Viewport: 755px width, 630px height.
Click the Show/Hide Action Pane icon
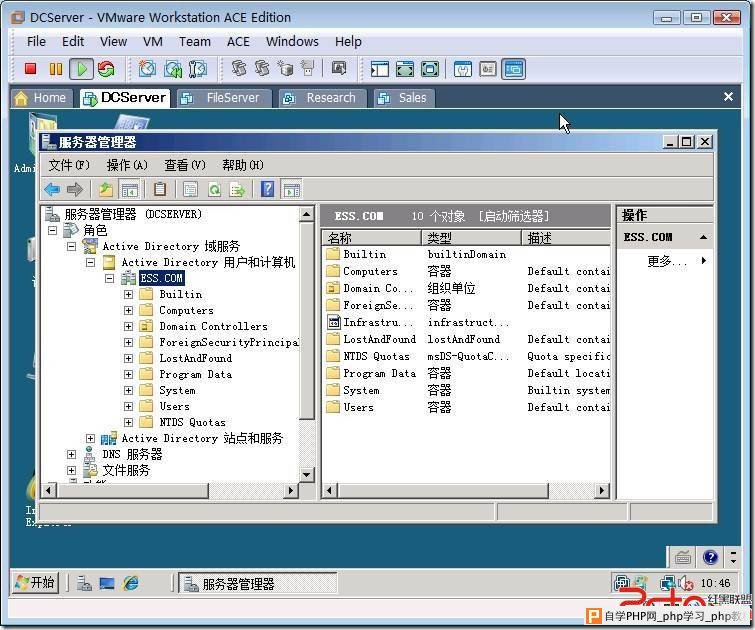291,190
